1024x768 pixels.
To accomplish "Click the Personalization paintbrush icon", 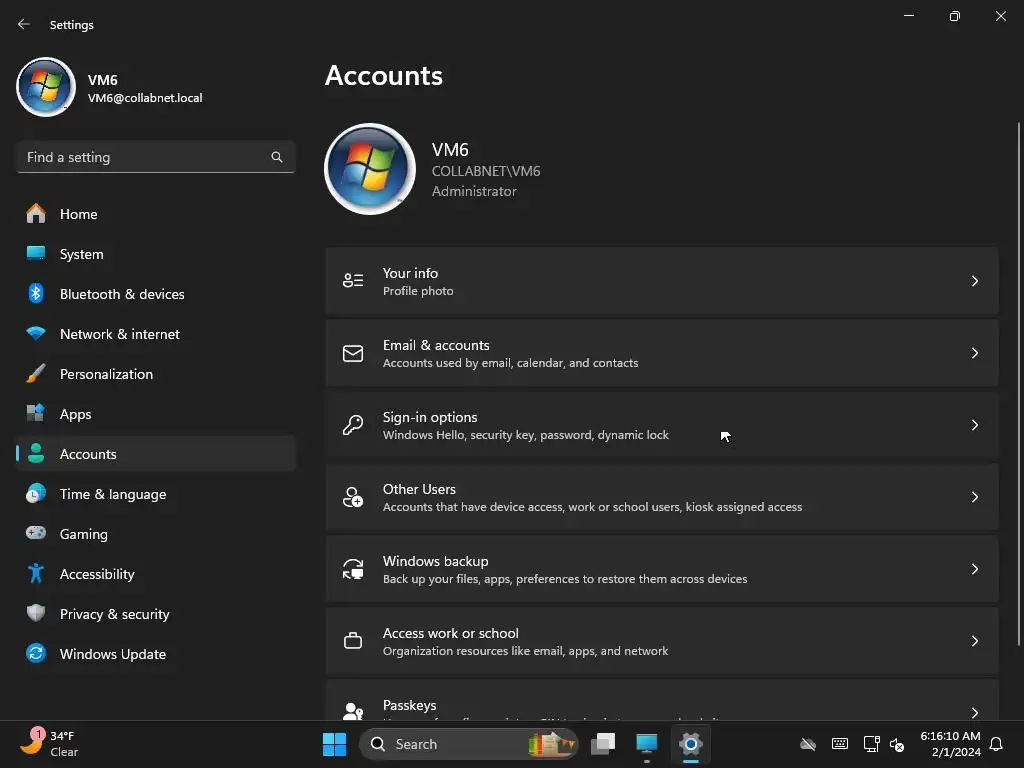I will pos(36,374).
